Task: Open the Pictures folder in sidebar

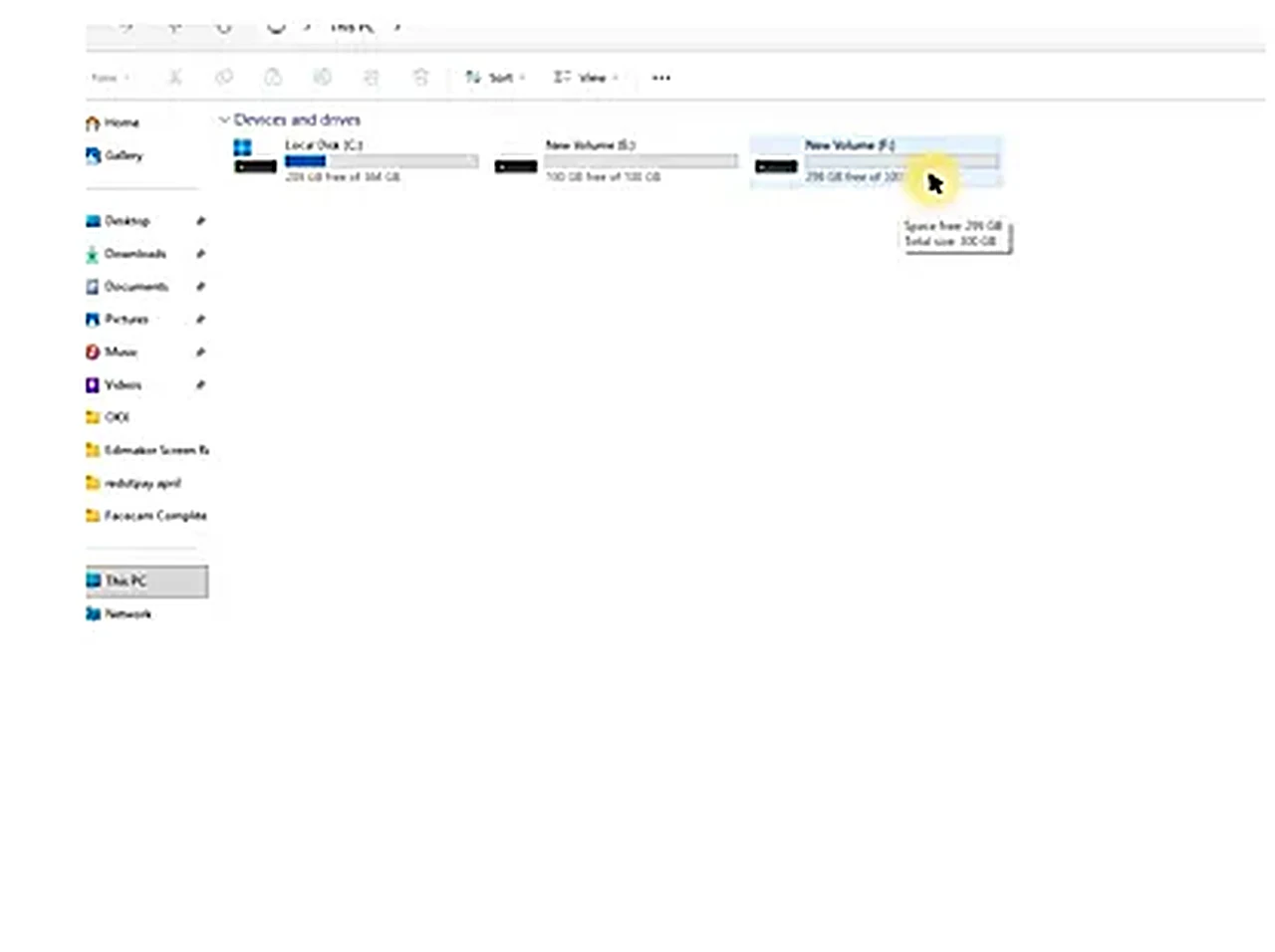Action: coord(118,320)
